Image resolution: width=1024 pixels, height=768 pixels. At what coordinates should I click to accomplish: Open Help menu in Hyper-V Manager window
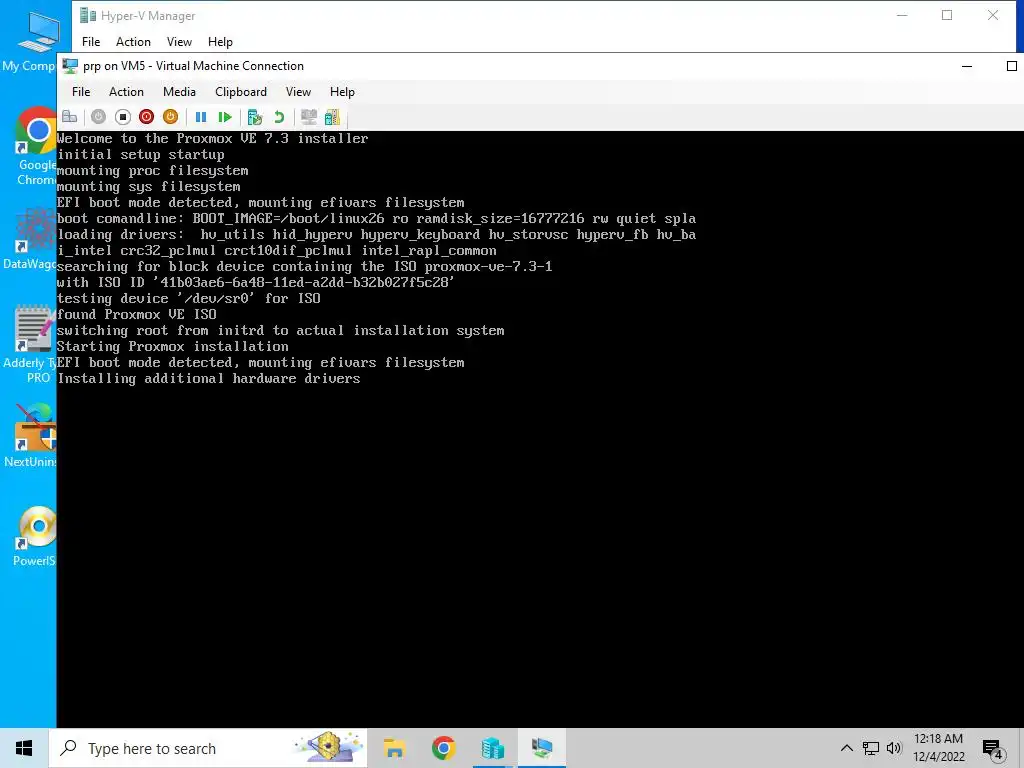[220, 42]
